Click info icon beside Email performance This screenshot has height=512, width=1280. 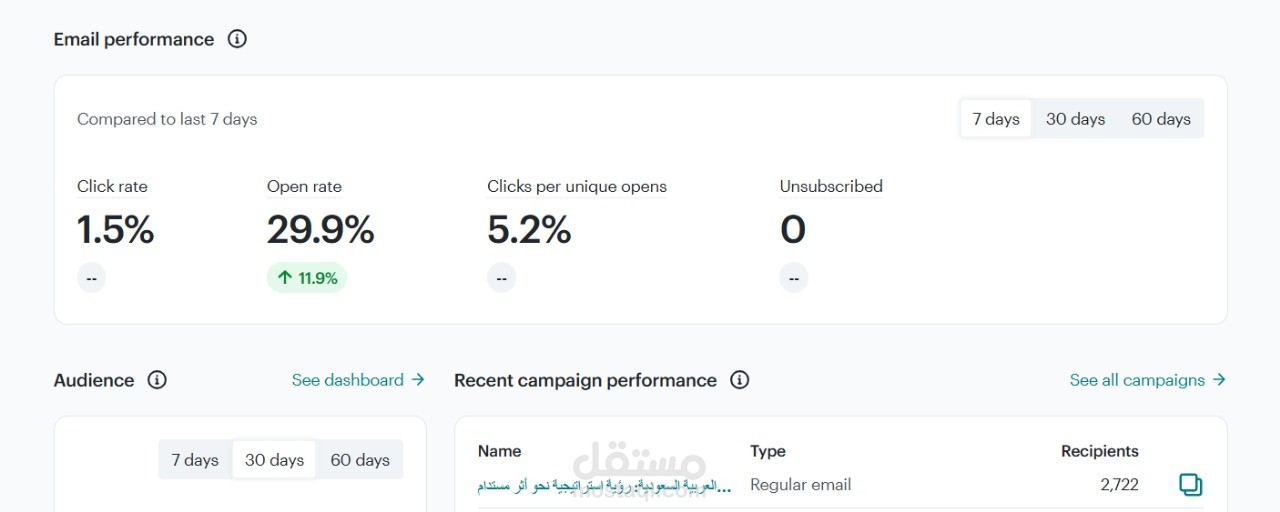(x=237, y=39)
